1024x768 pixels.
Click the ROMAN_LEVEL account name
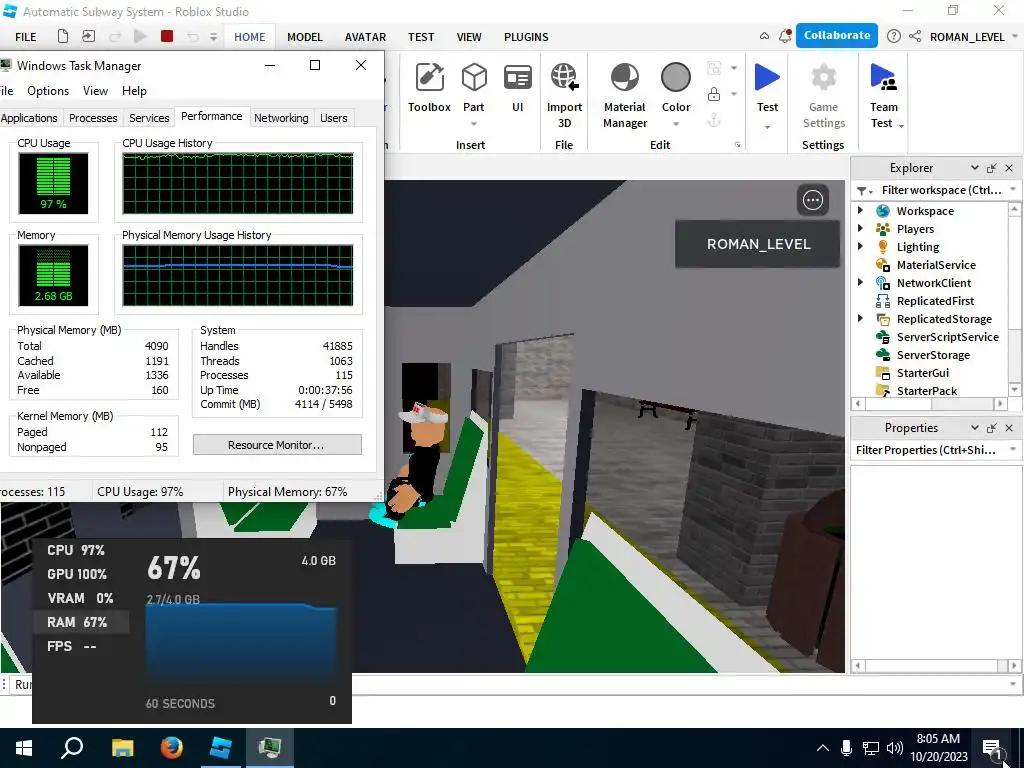coord(967,37)
